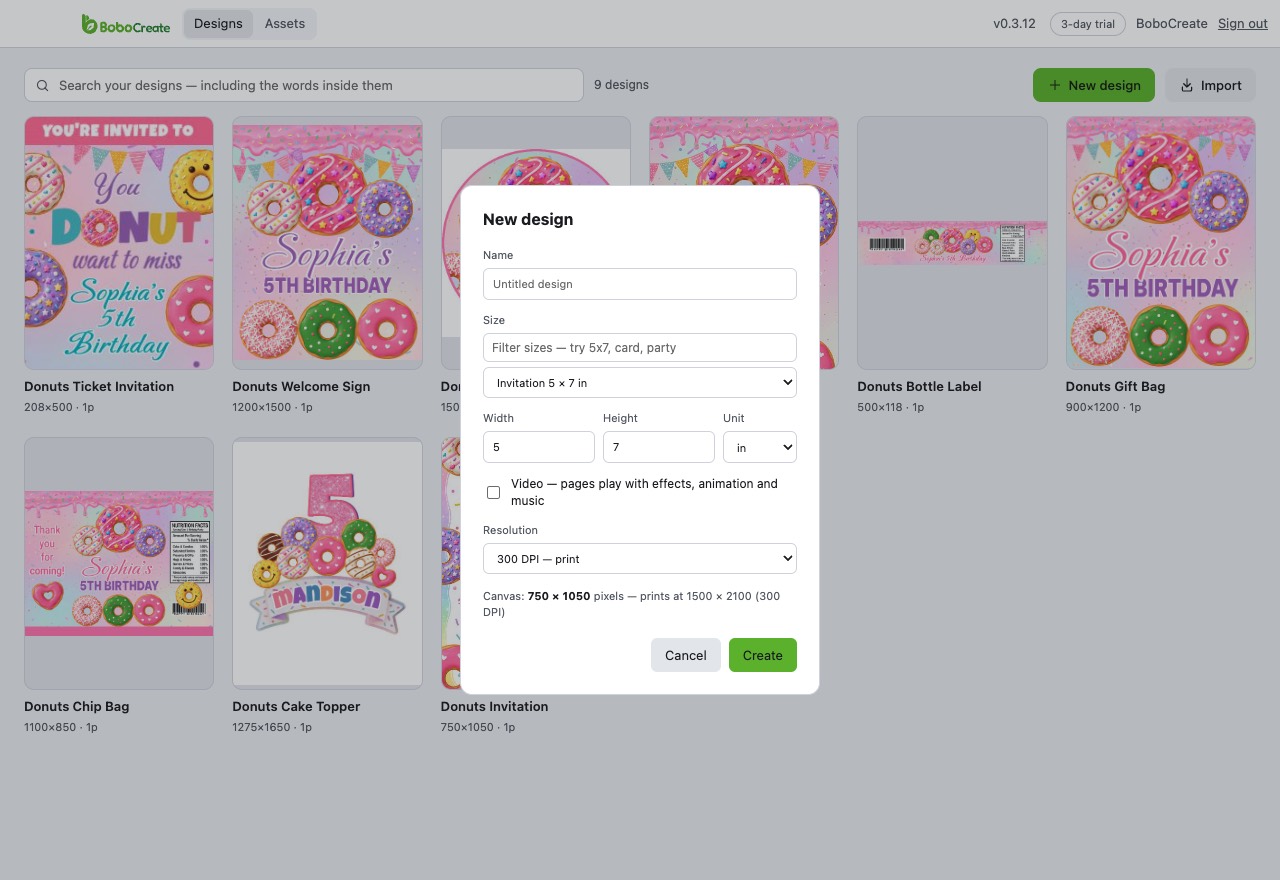
Task: Click the Import button
Action: tap(1210, 85)
